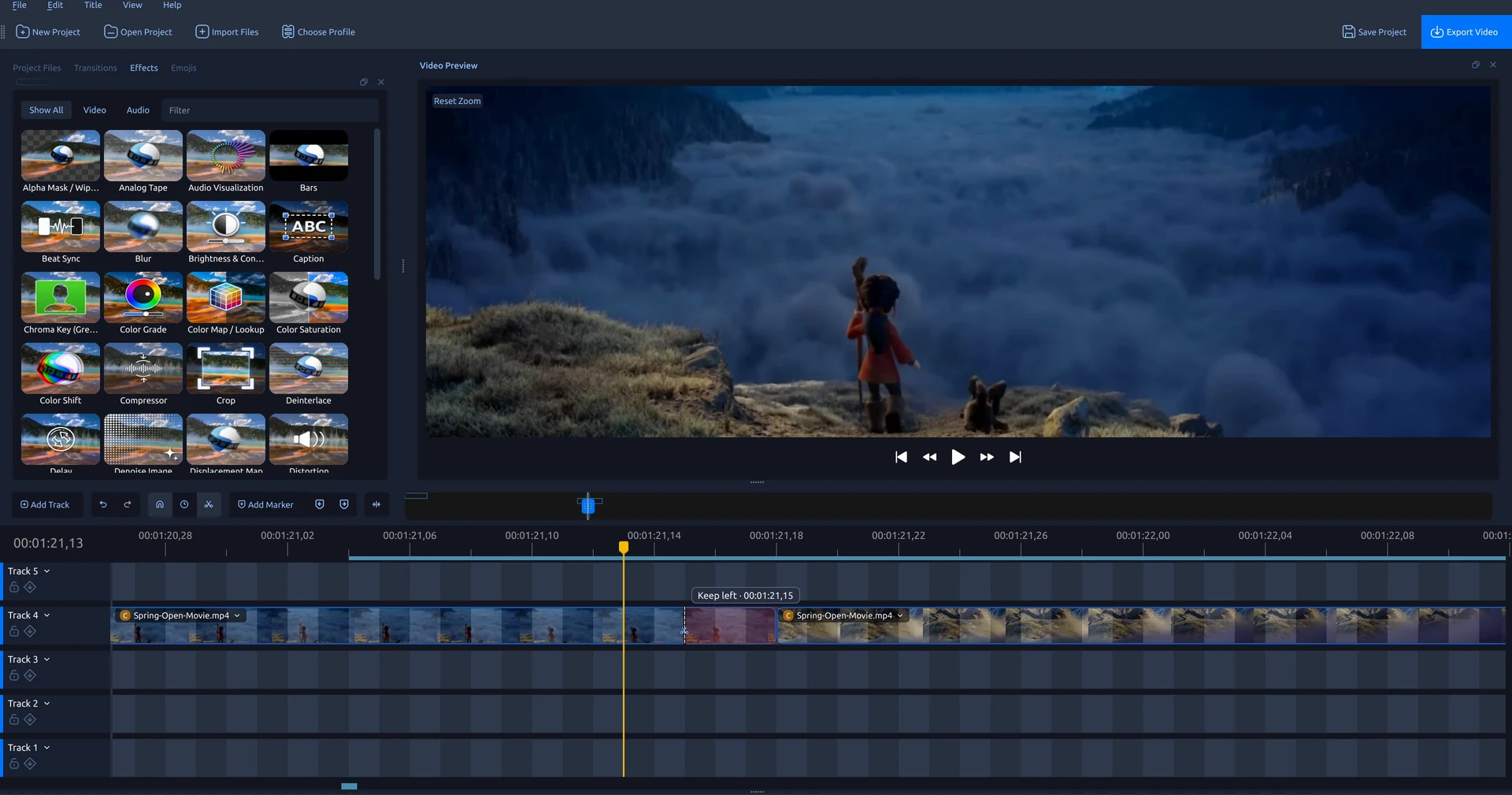Switch to the Project Files tab
Viewport: 1512px width, 795px height.
coord(37,68)
